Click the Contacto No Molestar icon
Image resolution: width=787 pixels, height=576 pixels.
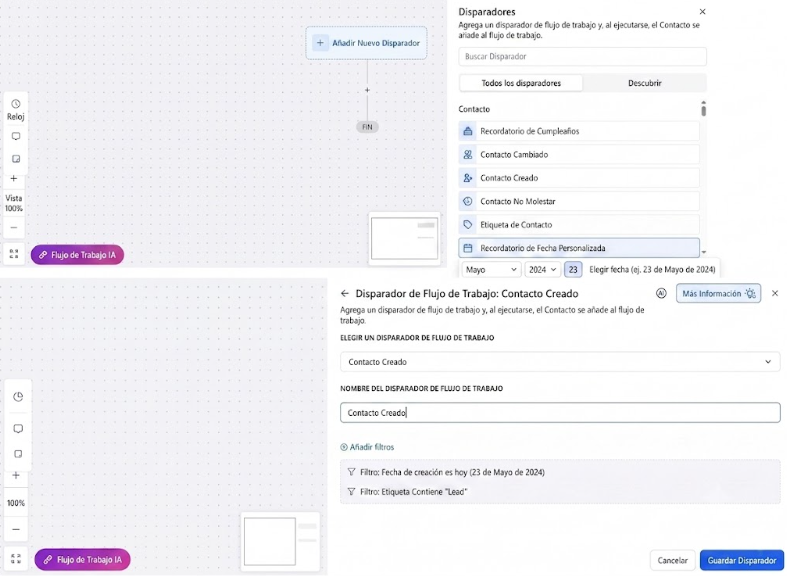click(467, 201)
